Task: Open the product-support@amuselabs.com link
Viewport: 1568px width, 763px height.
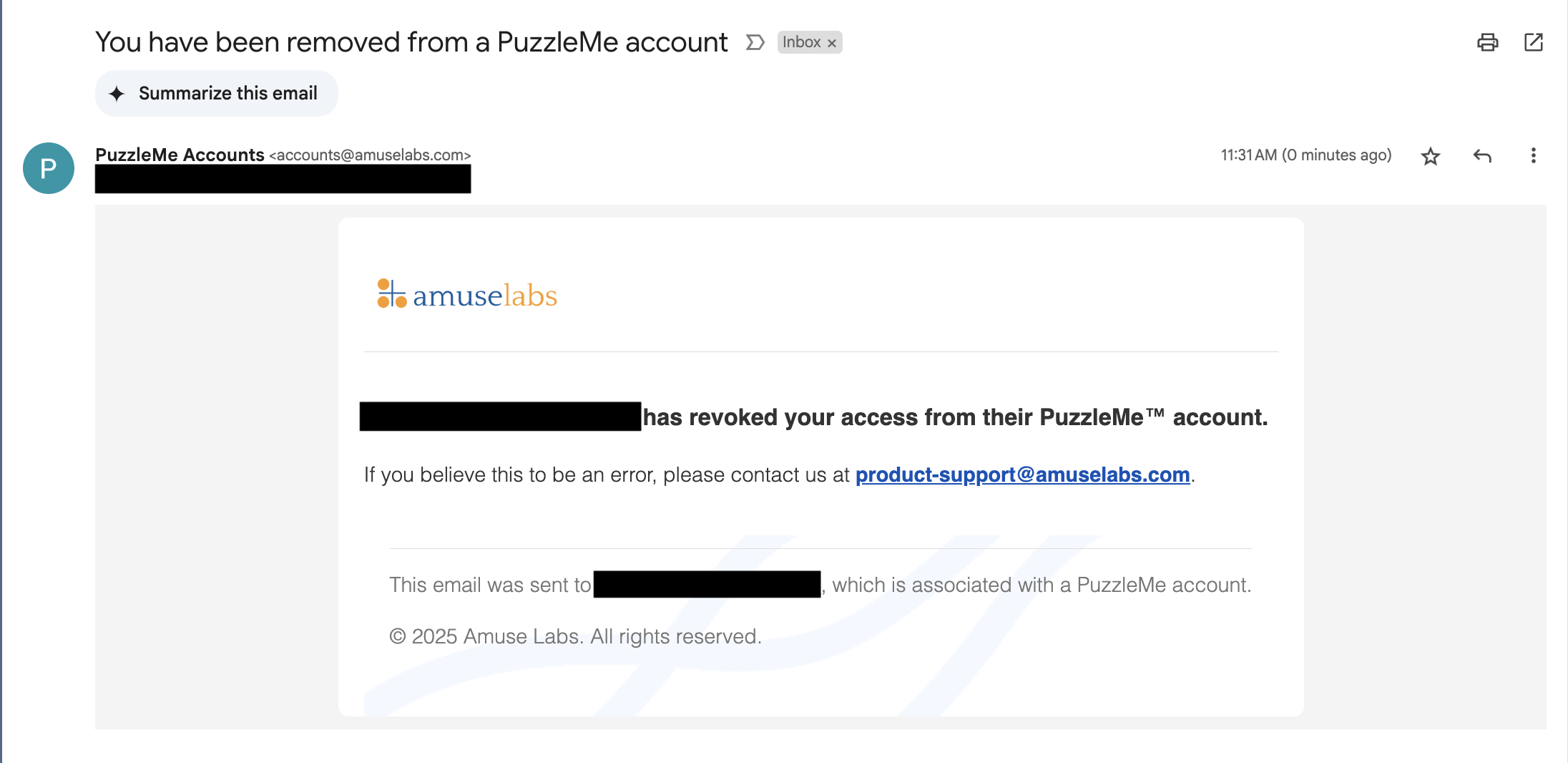Action: pyautogui.click(x=1022, y=475)
